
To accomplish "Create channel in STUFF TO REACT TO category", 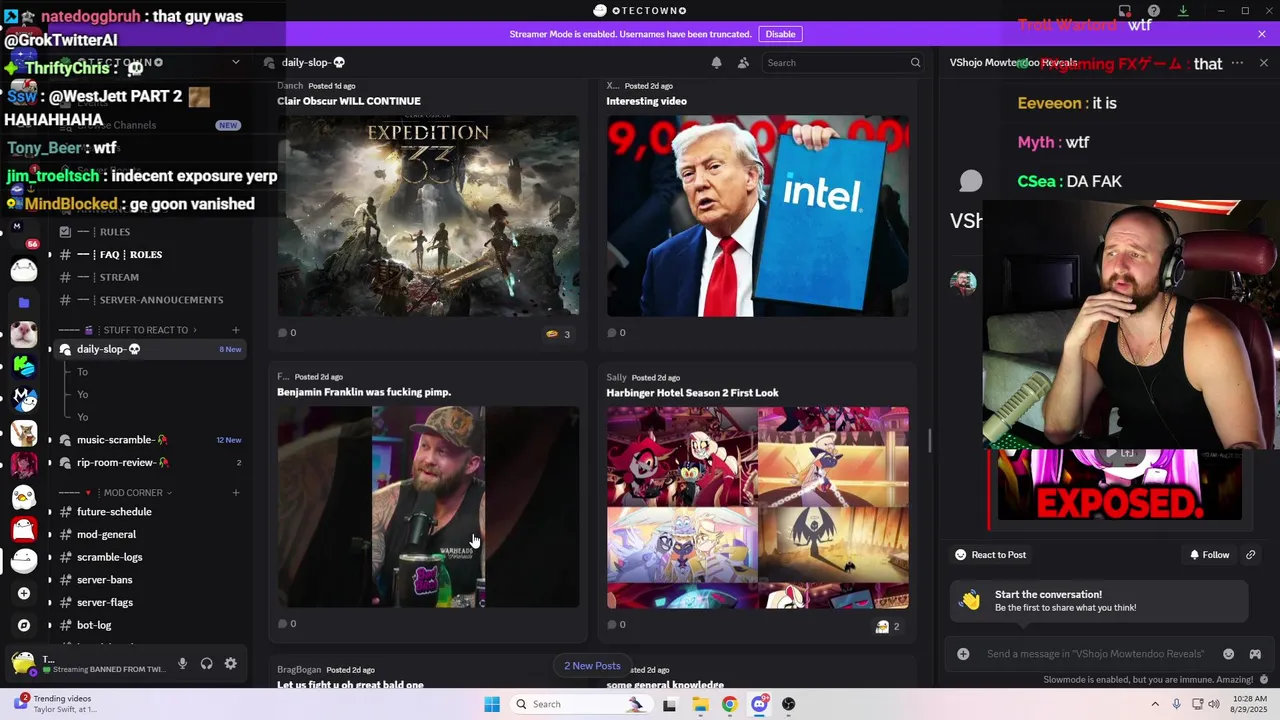I will tap(236, 330).
